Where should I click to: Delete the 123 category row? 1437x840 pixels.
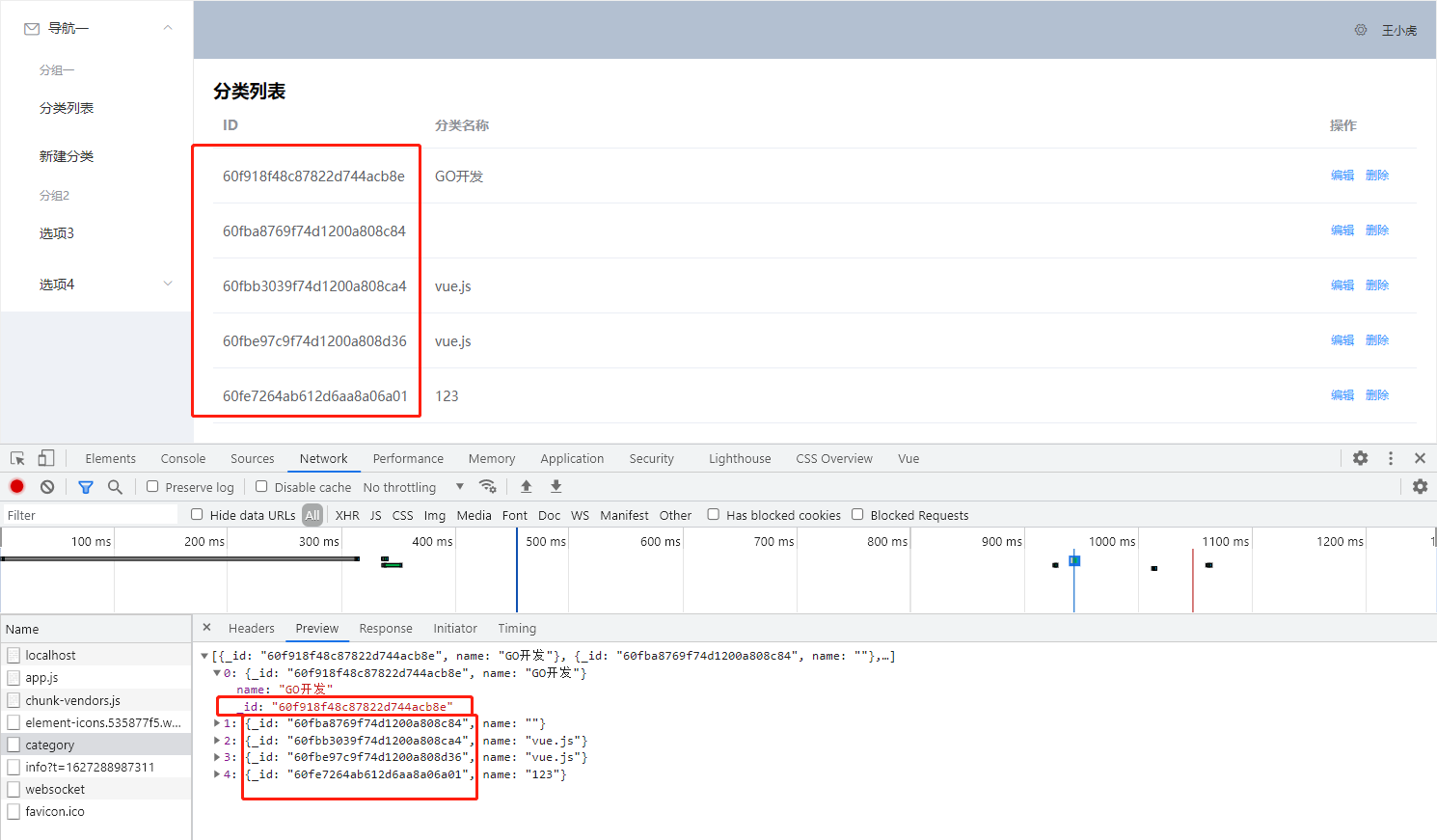point(1377,395)
